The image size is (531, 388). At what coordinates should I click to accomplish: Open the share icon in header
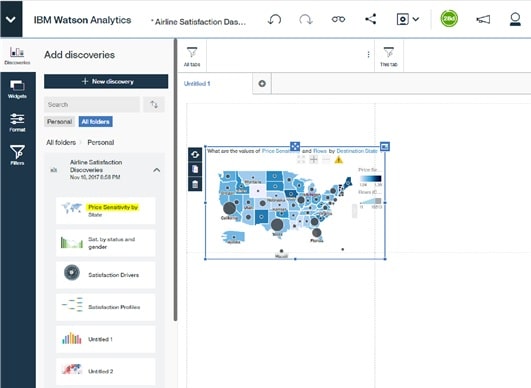[x=370, y=19]
